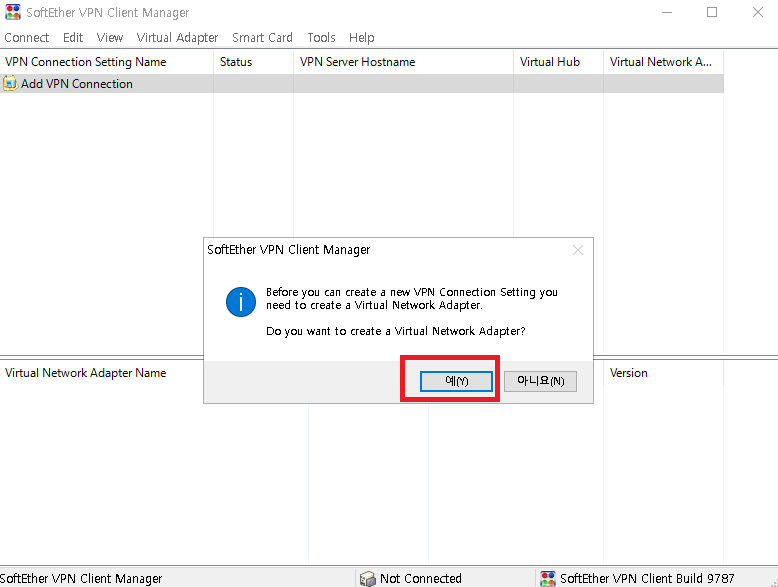778x587 pixels.
Task: Maximize the SoftEther main window
Action: click(x=712, y=12)
